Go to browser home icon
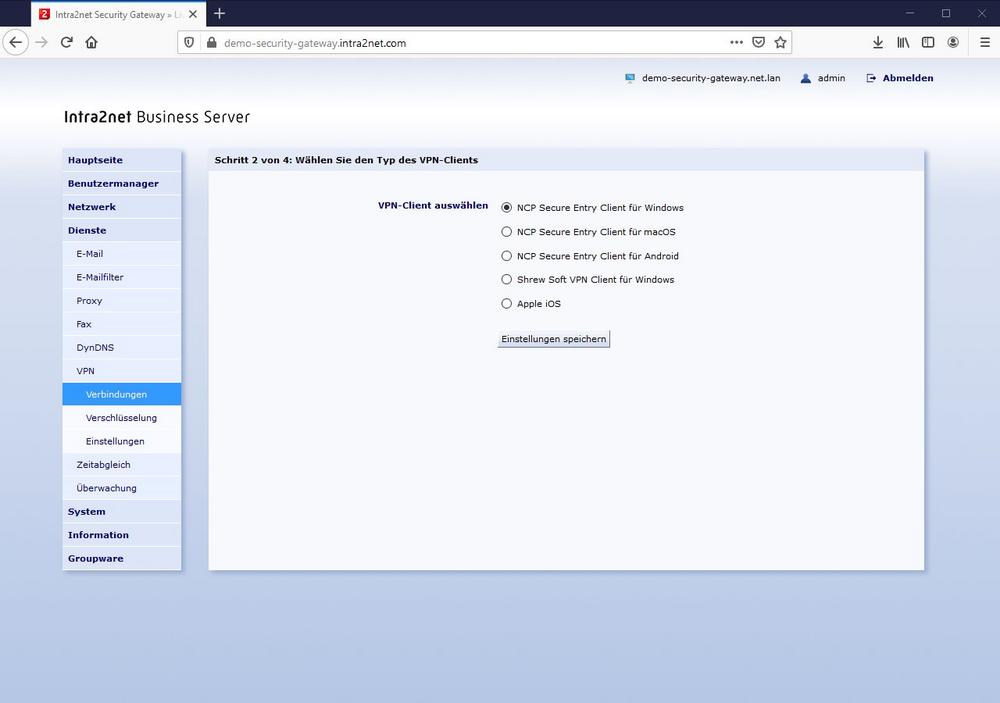The image size is (1000, 703). tap(91, 43)
